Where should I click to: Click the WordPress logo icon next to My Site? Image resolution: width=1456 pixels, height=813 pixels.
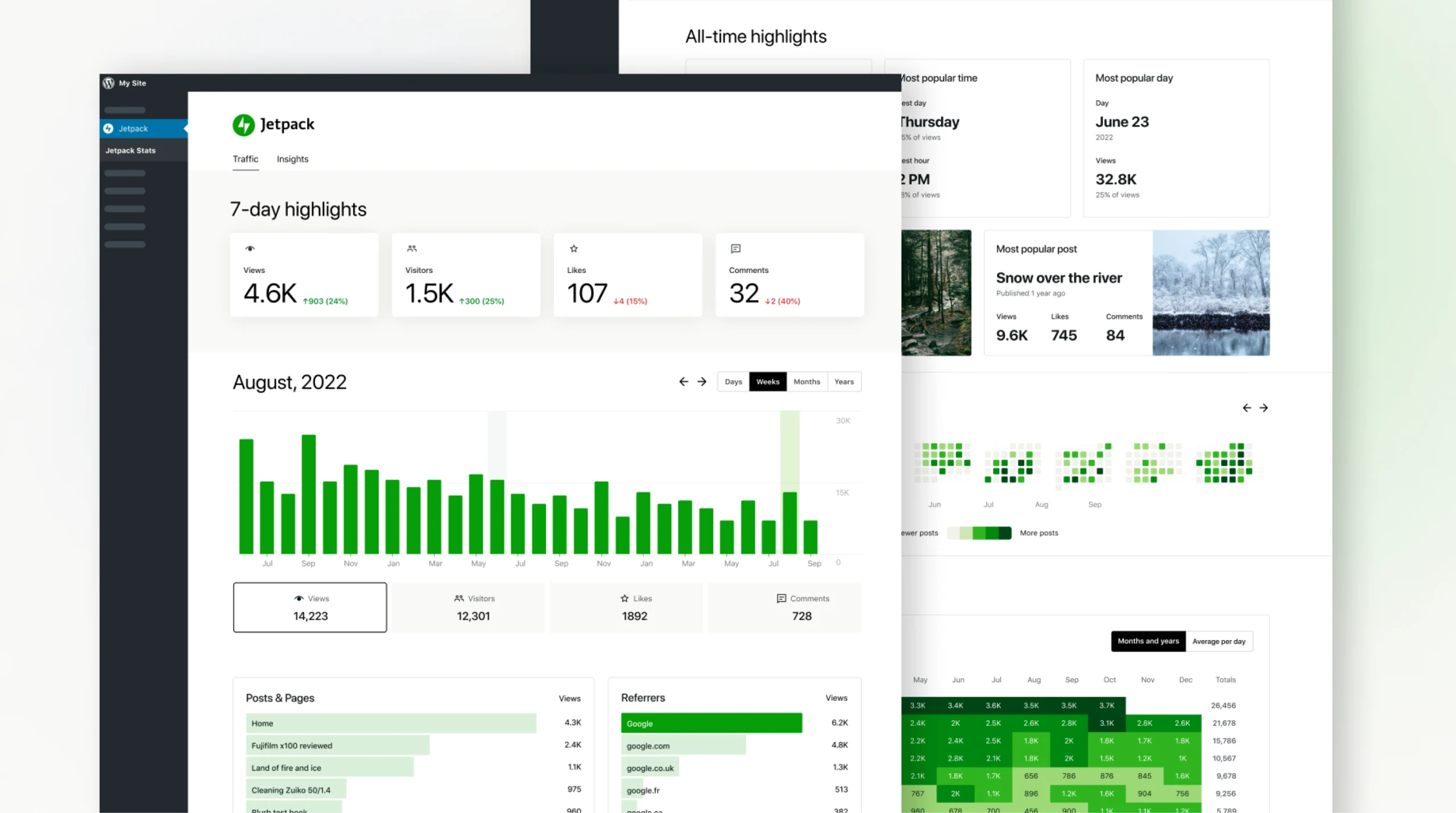(109, 83)
